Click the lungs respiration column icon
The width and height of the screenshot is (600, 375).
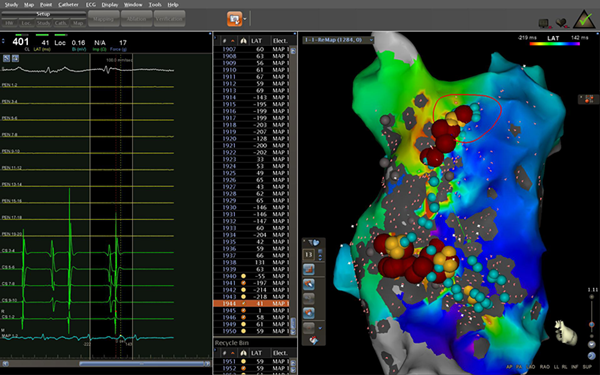pos(243,41)
